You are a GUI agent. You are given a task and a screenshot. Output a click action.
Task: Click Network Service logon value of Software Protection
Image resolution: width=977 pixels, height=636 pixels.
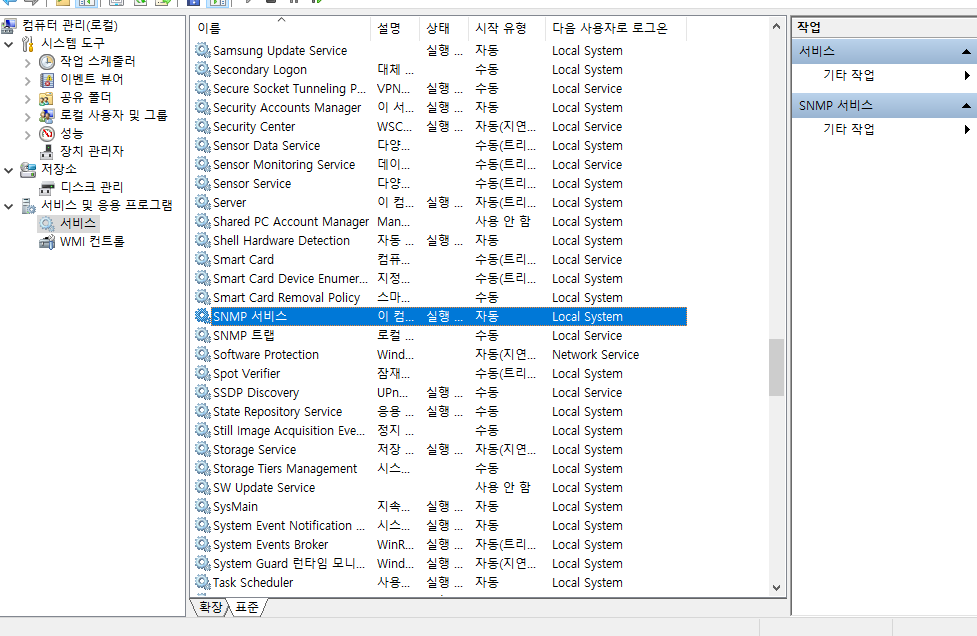tap(595, 354)
